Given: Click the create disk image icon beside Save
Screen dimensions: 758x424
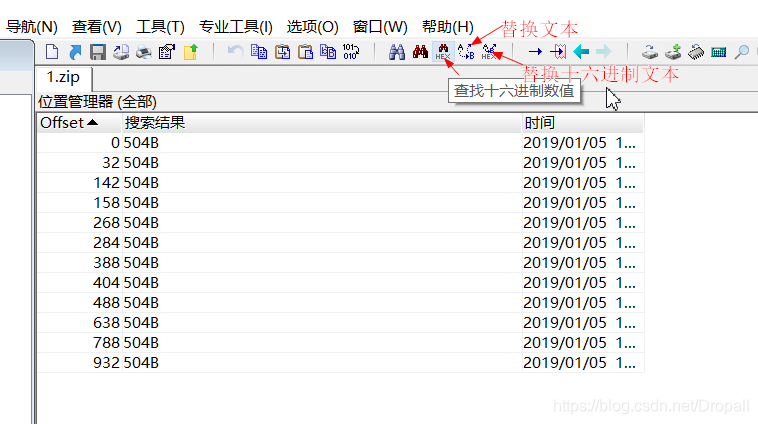Looking at the screenshot, I should point(121,51).
